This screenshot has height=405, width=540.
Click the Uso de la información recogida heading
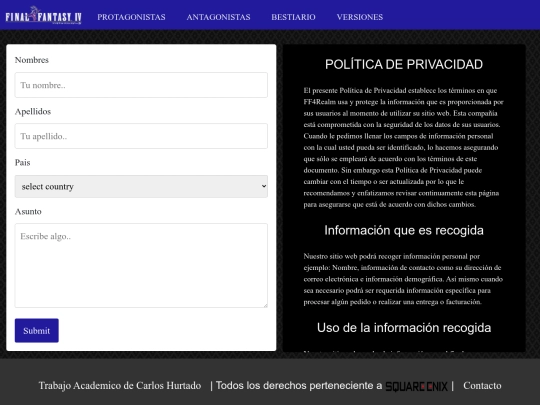point(404,328)
